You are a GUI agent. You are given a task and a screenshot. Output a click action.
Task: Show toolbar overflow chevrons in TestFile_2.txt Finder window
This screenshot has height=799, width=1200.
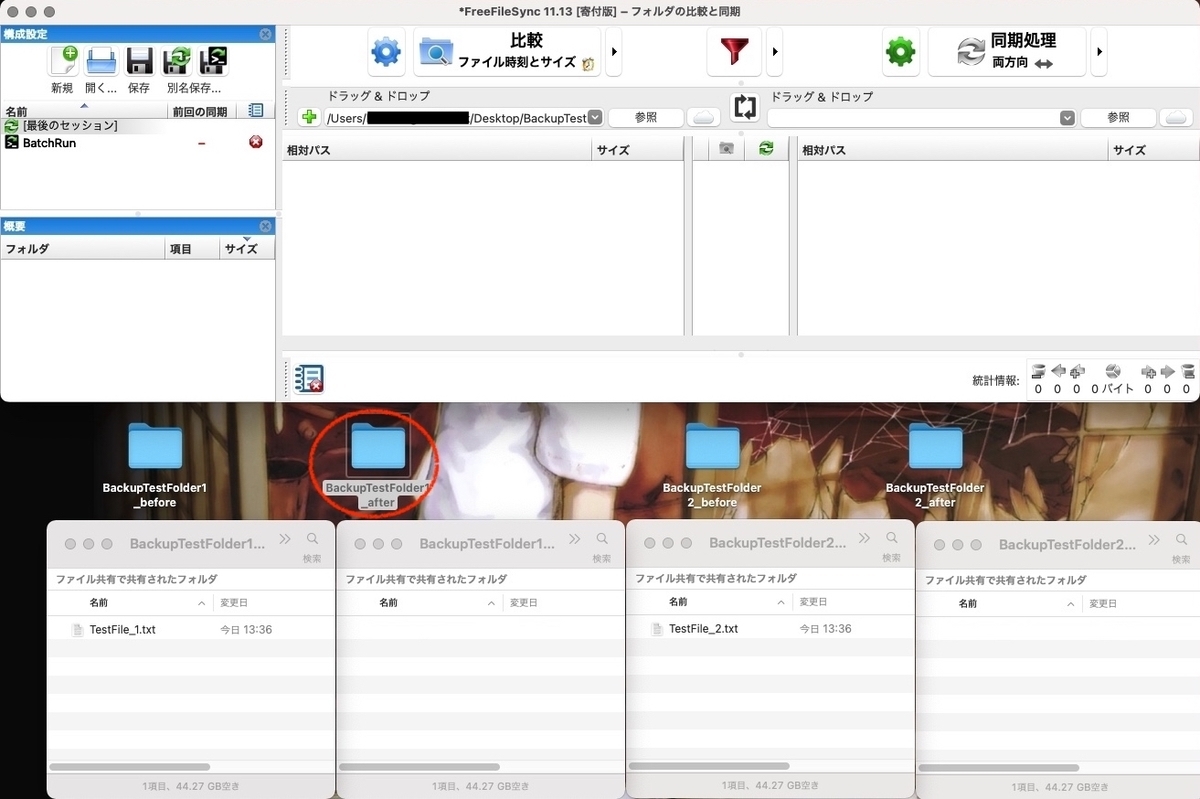[864, 539]
